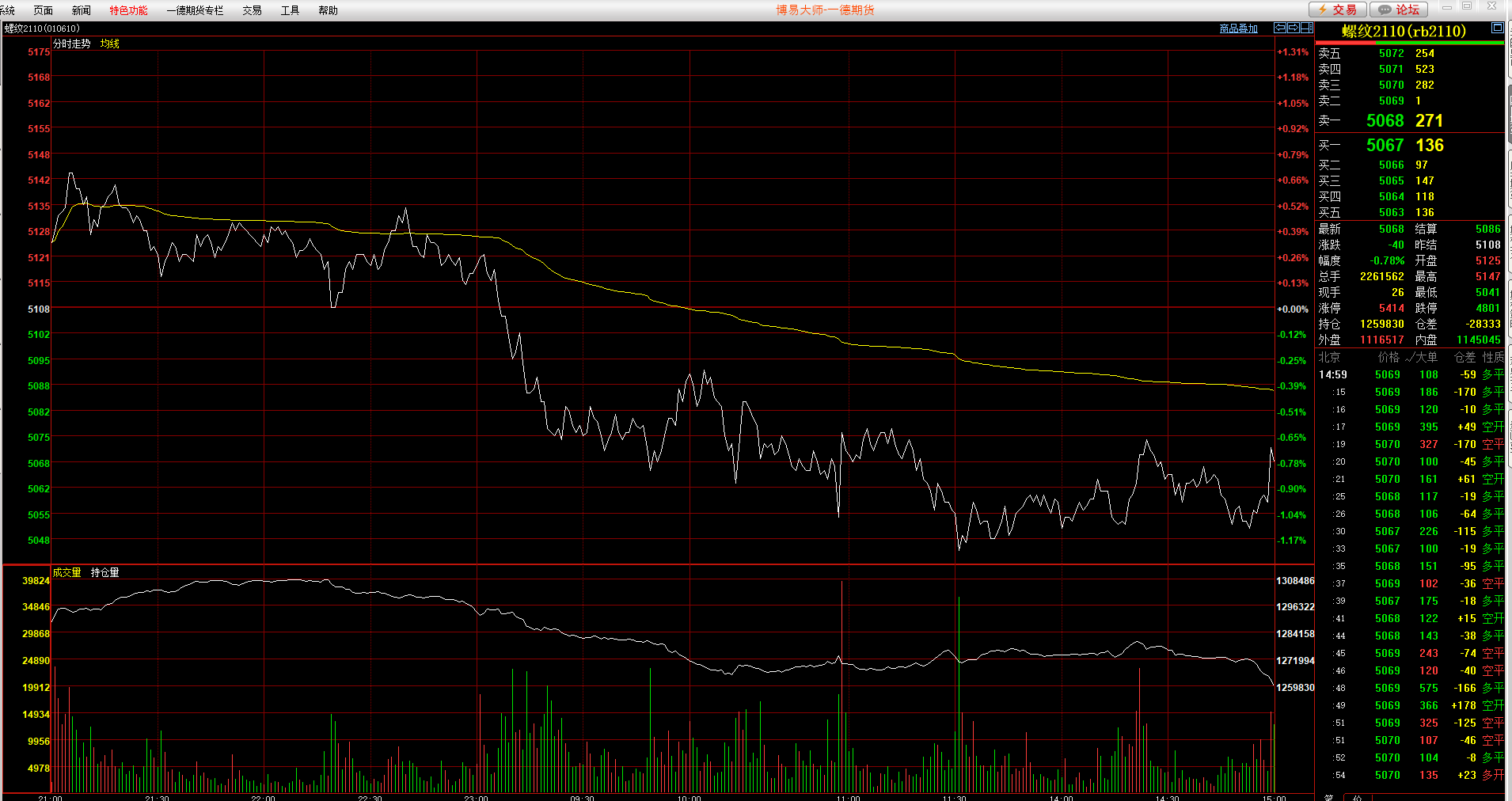Screen dimensions: 1512x801
Task: Maximize the rb2110 quote panel
Action: pyautogui.click(x=1497, y=28)
